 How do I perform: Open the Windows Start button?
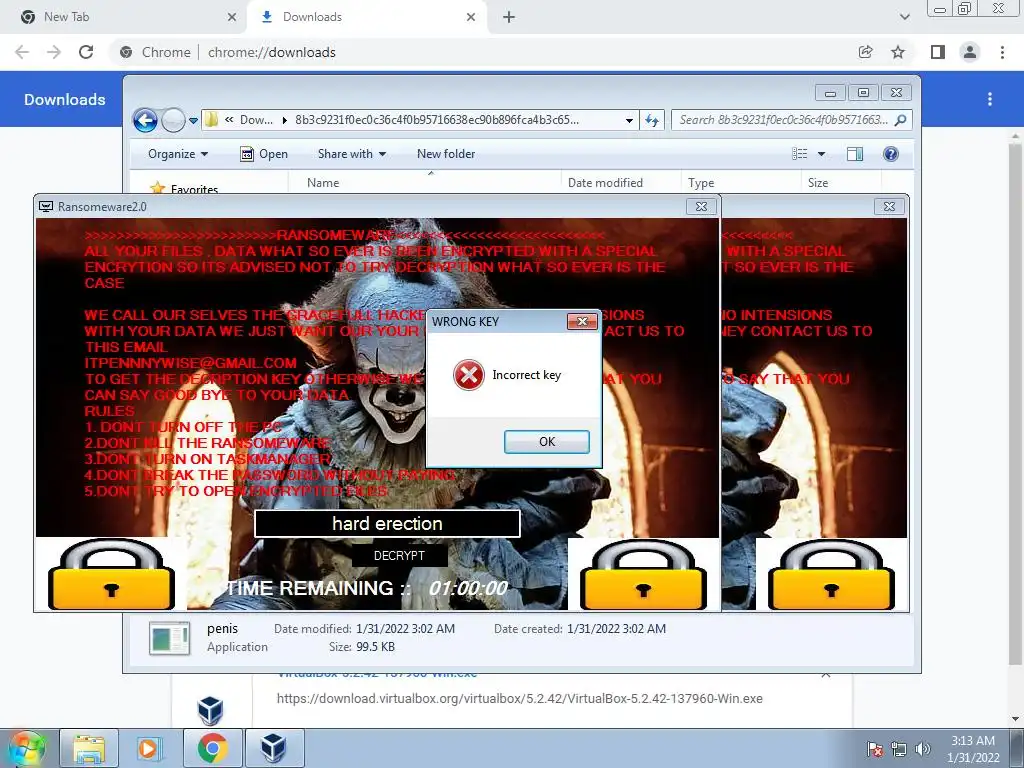tap(26, 748)
